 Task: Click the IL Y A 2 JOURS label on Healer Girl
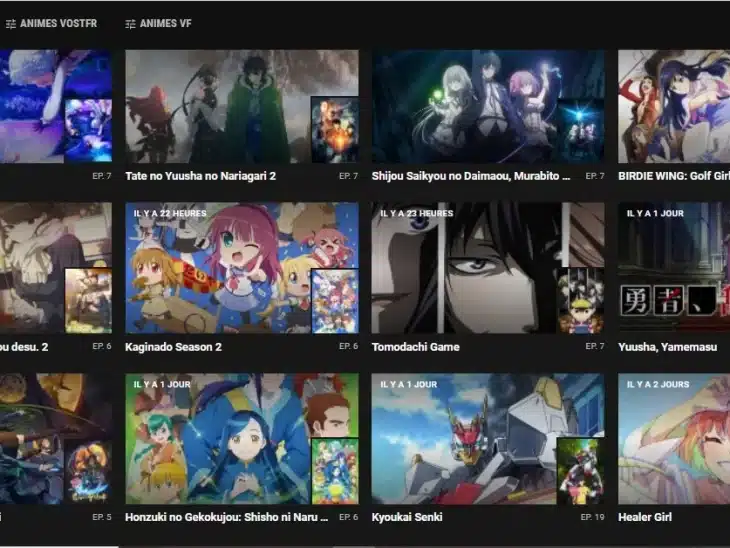(658, 385)
